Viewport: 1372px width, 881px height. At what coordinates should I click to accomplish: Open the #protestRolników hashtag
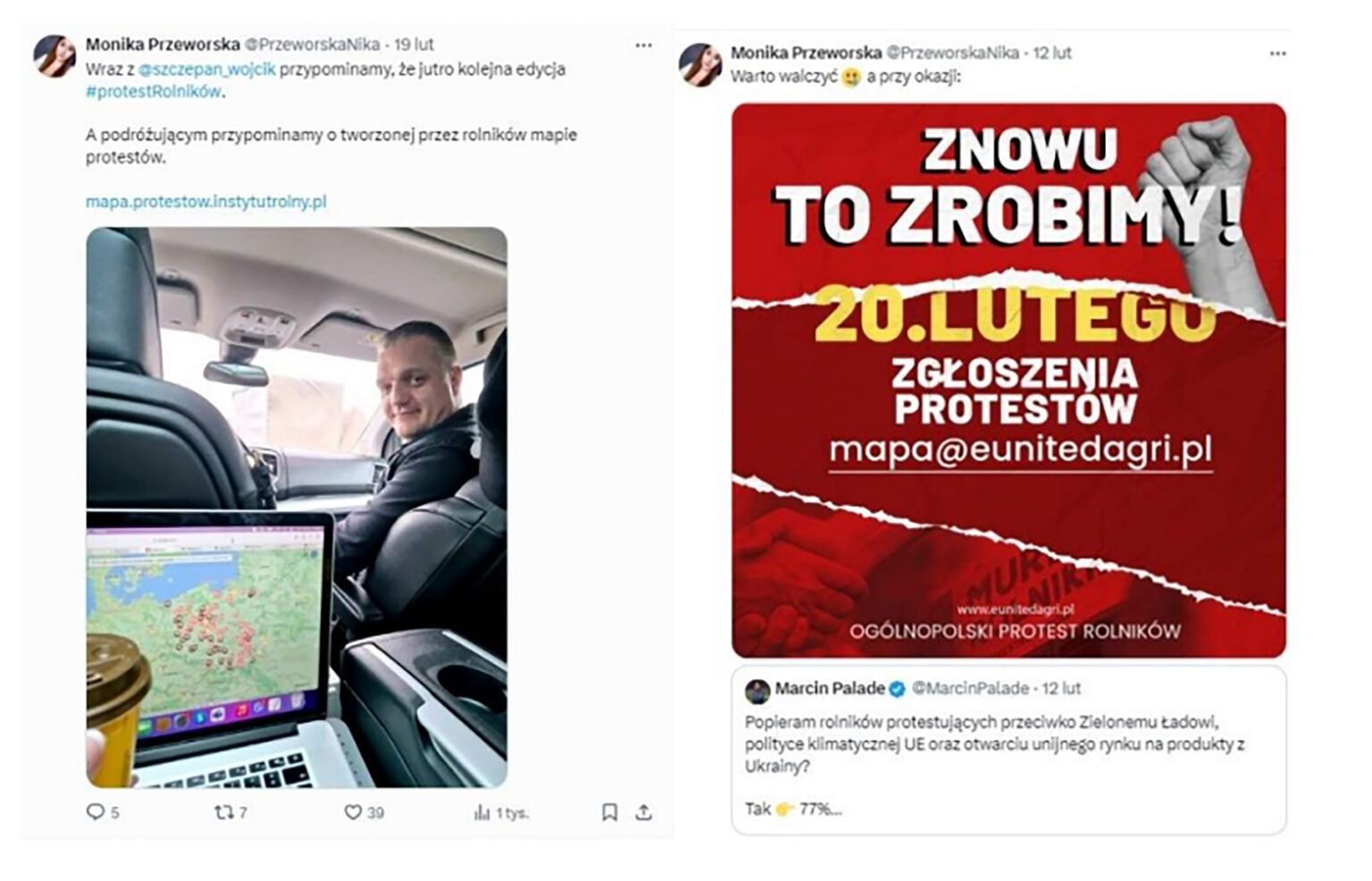pyautogui.click(x=153, y=91)
